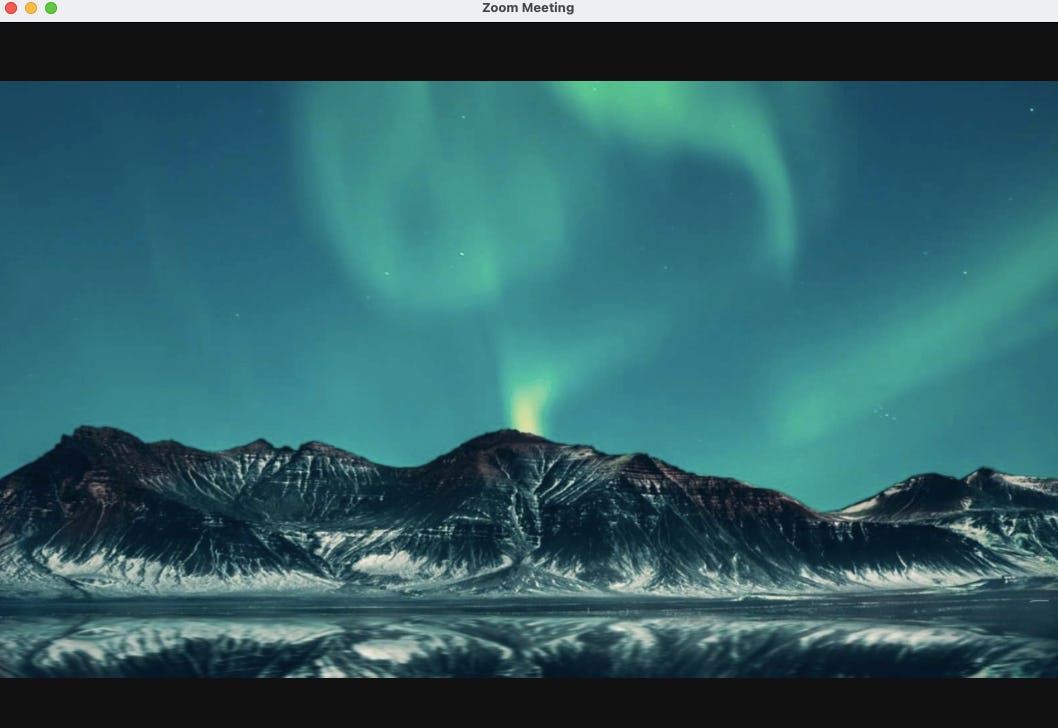
Task: Click the red close button
Action: point(11,8)
